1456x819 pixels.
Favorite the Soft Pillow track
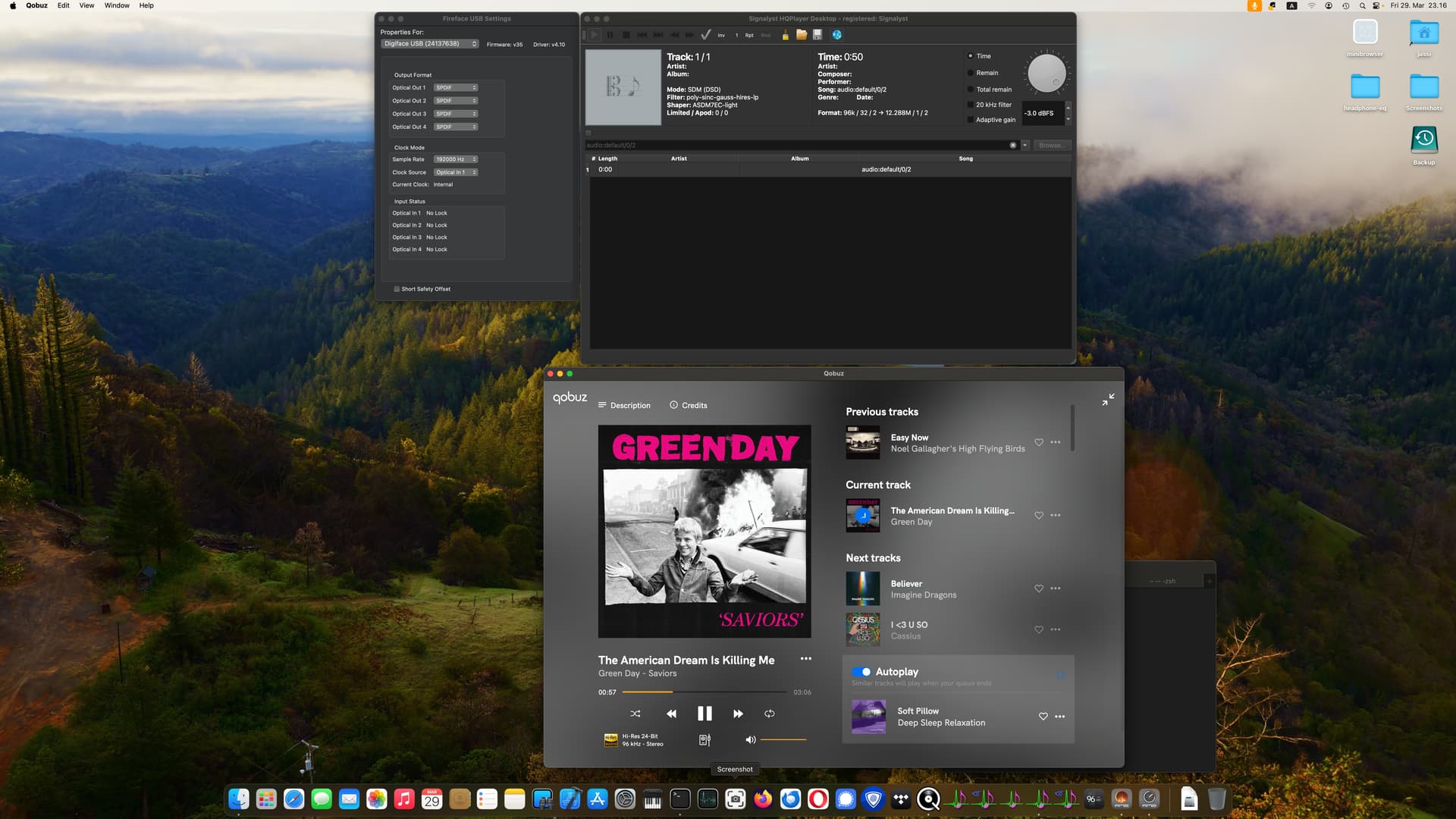(x=1043, y=717)
